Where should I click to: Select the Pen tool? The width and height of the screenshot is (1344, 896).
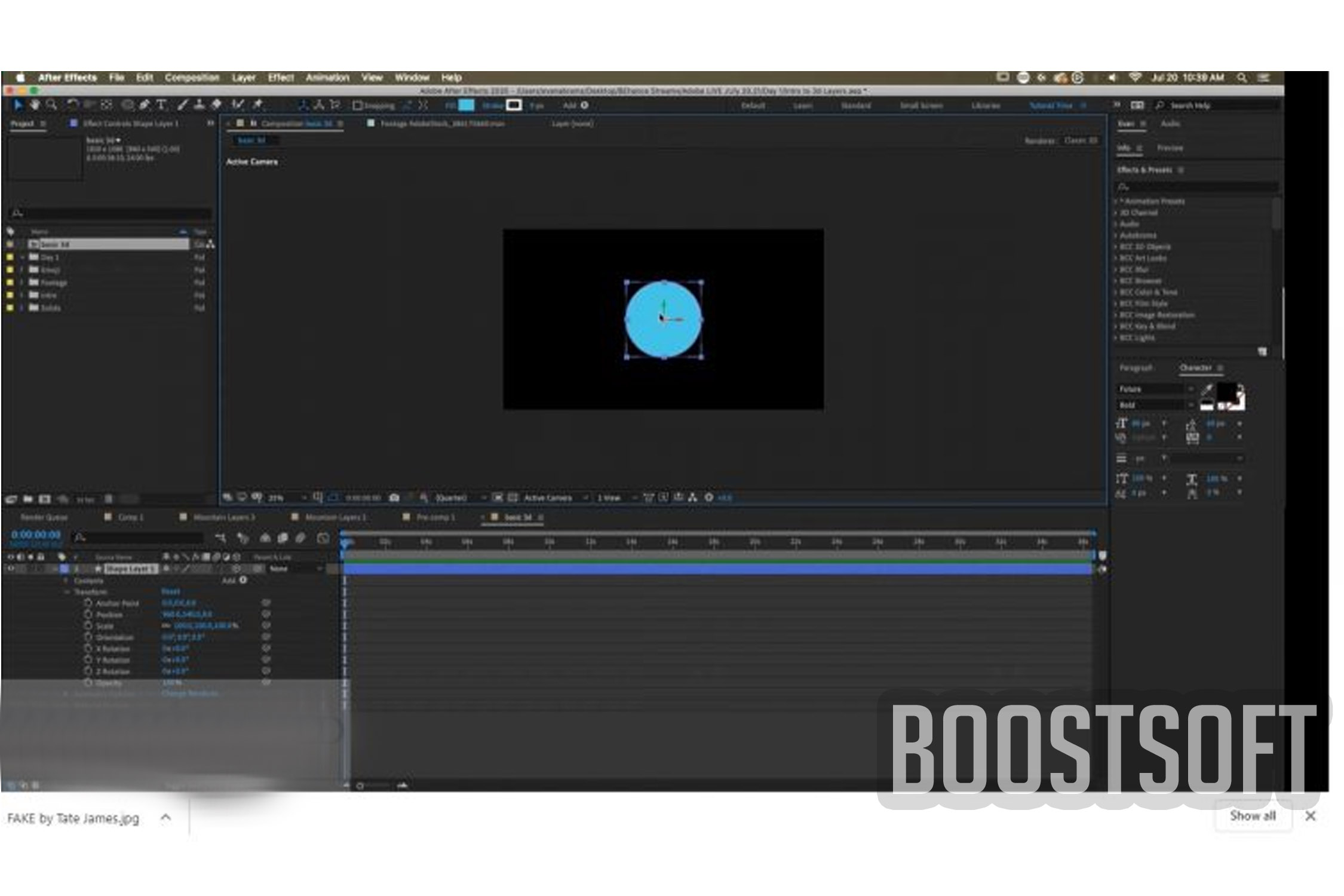click(145, 105)
